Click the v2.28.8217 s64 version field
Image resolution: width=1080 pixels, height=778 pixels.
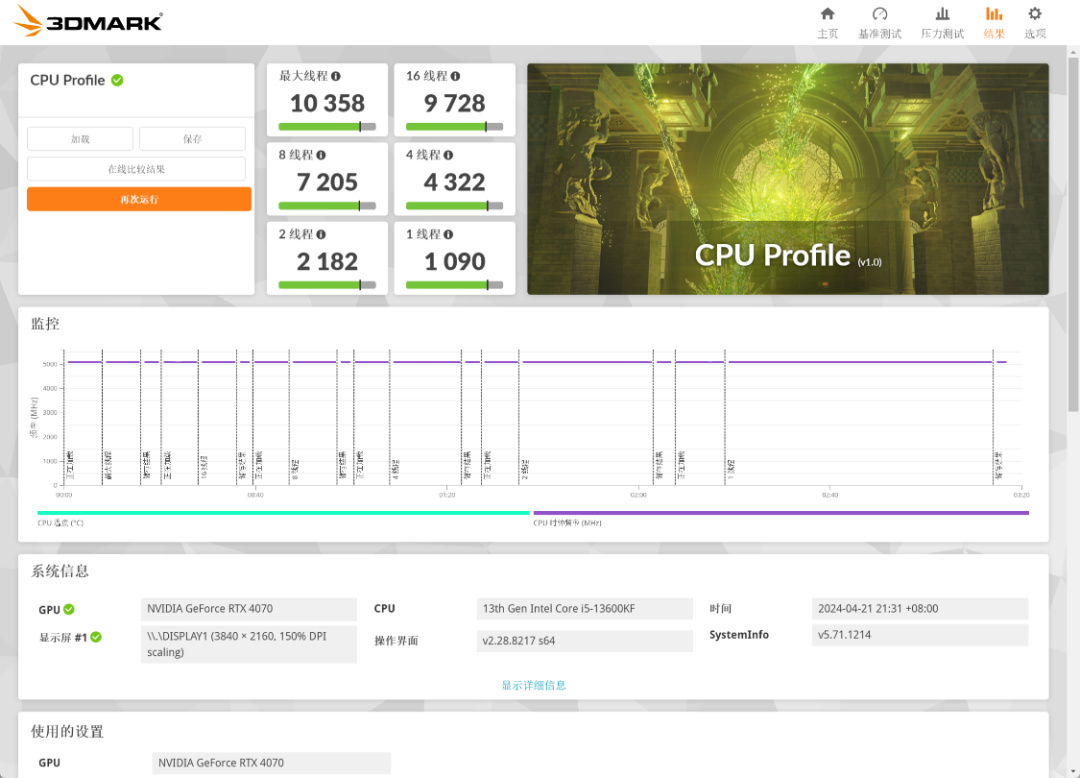point(585,640)
